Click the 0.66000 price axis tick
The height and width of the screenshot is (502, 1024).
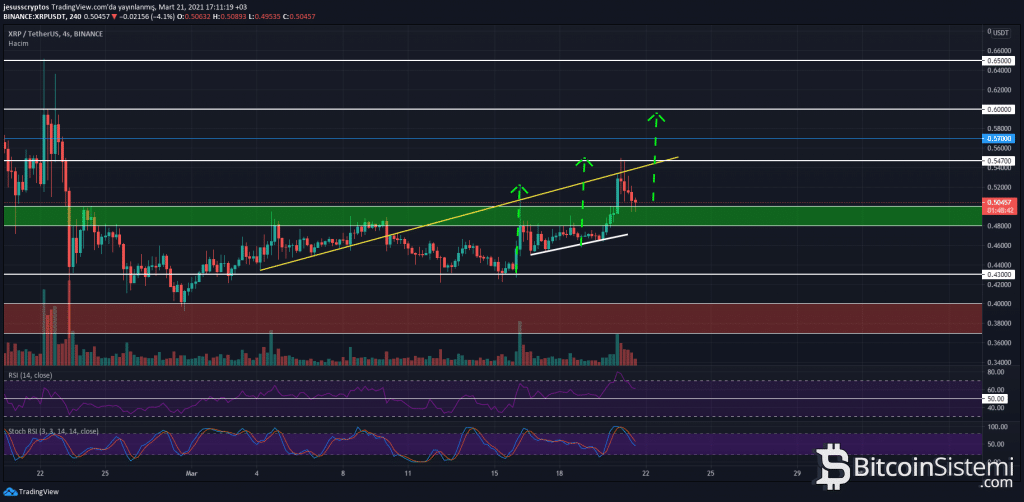click(999, 50)
